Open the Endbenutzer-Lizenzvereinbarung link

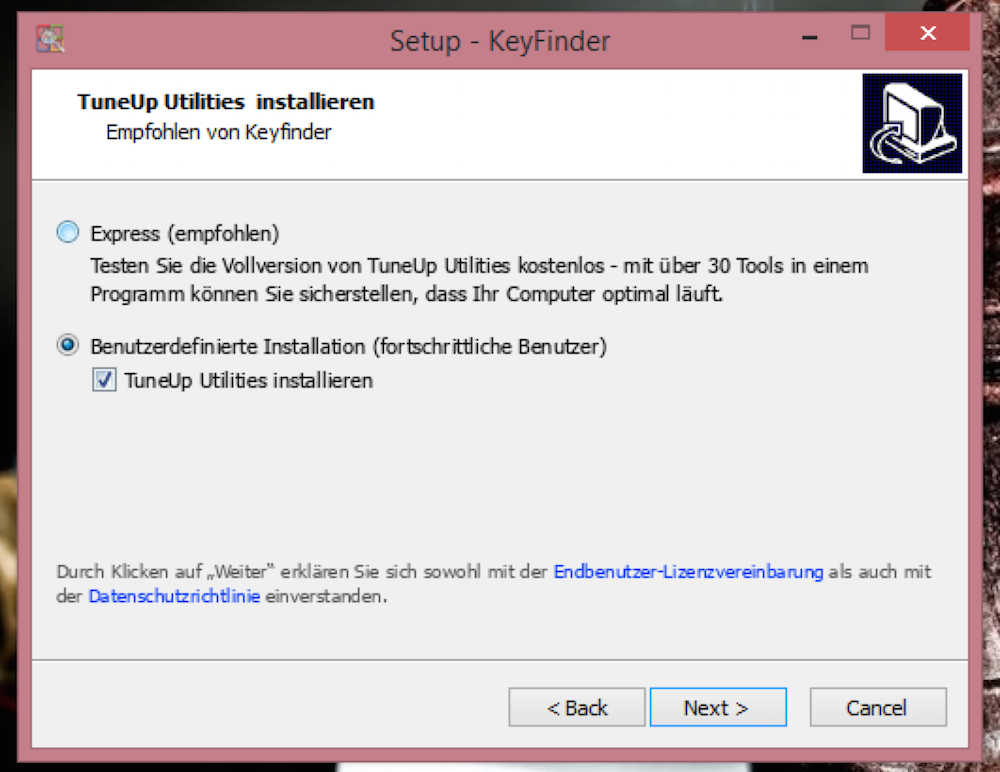click(688, 572)
